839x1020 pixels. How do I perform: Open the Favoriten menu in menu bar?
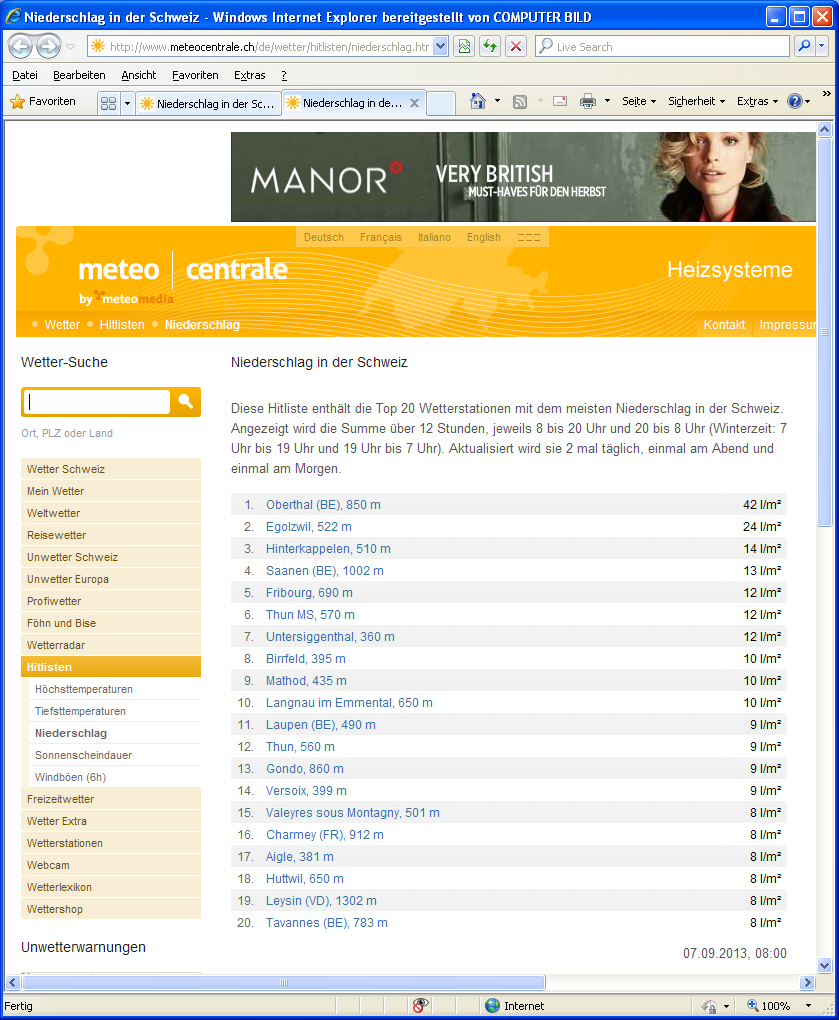pos(195,75)
